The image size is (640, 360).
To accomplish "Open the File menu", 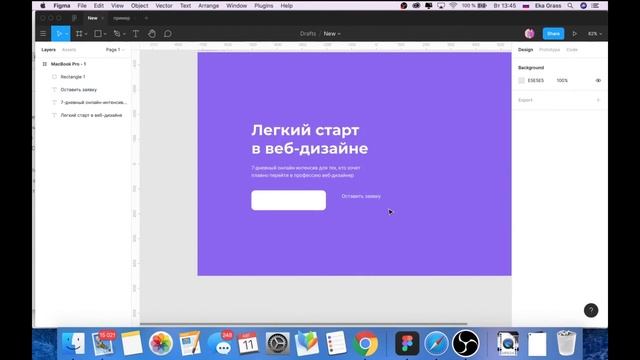I will point(82,6).
